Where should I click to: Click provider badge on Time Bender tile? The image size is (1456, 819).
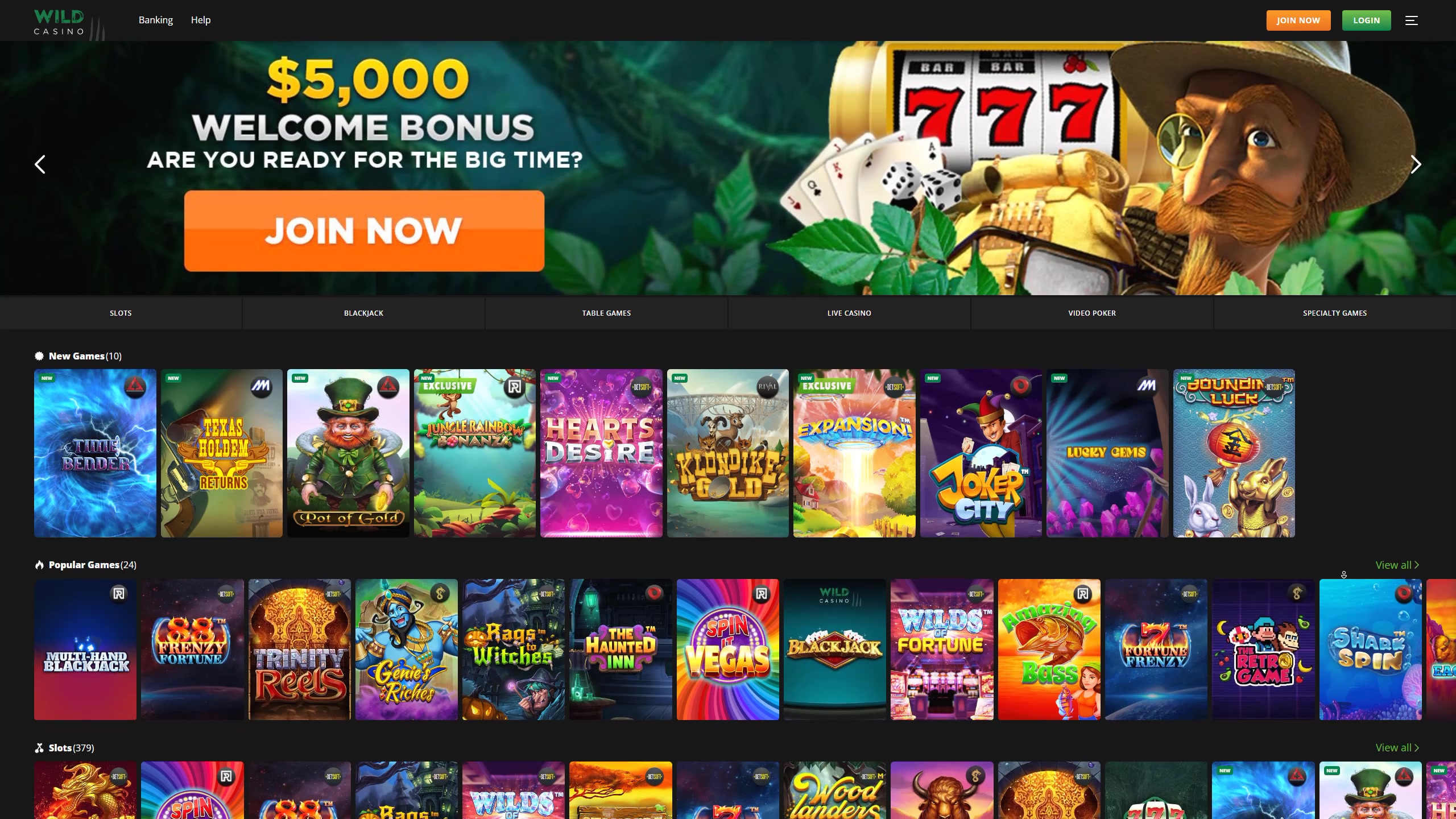point(135,387)
